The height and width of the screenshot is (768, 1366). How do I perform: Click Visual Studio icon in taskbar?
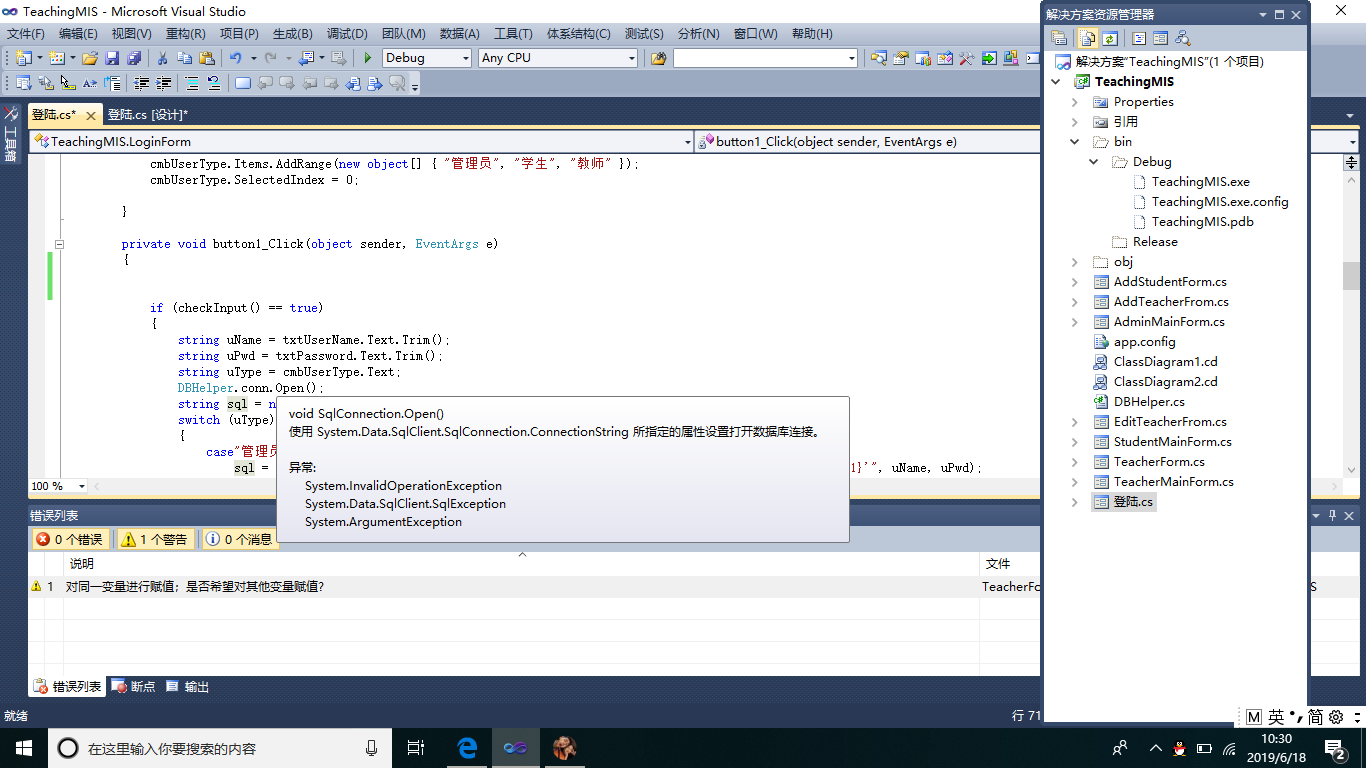click(515, 747)
